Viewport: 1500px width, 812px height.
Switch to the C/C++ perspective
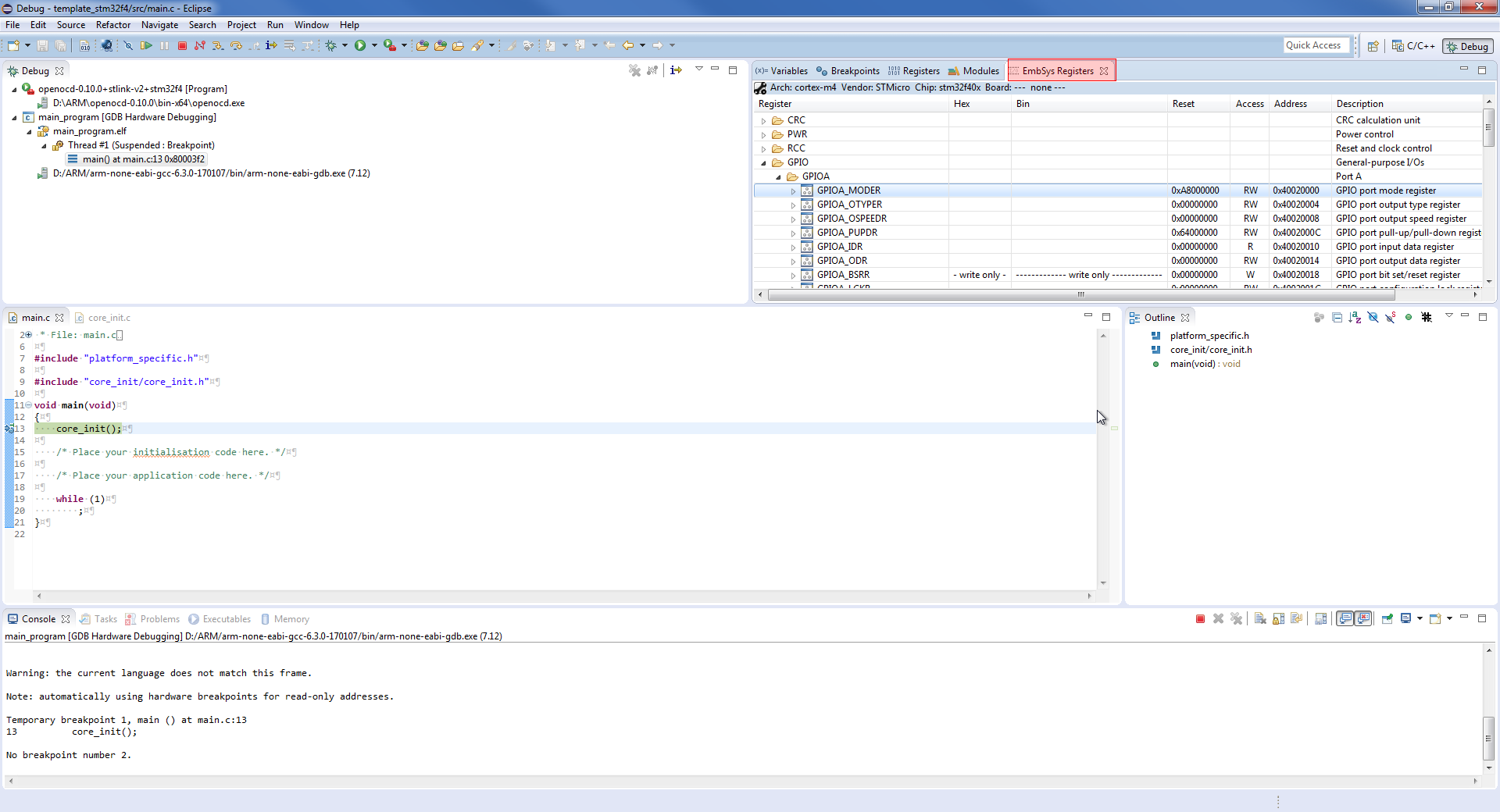[1414, 46]
